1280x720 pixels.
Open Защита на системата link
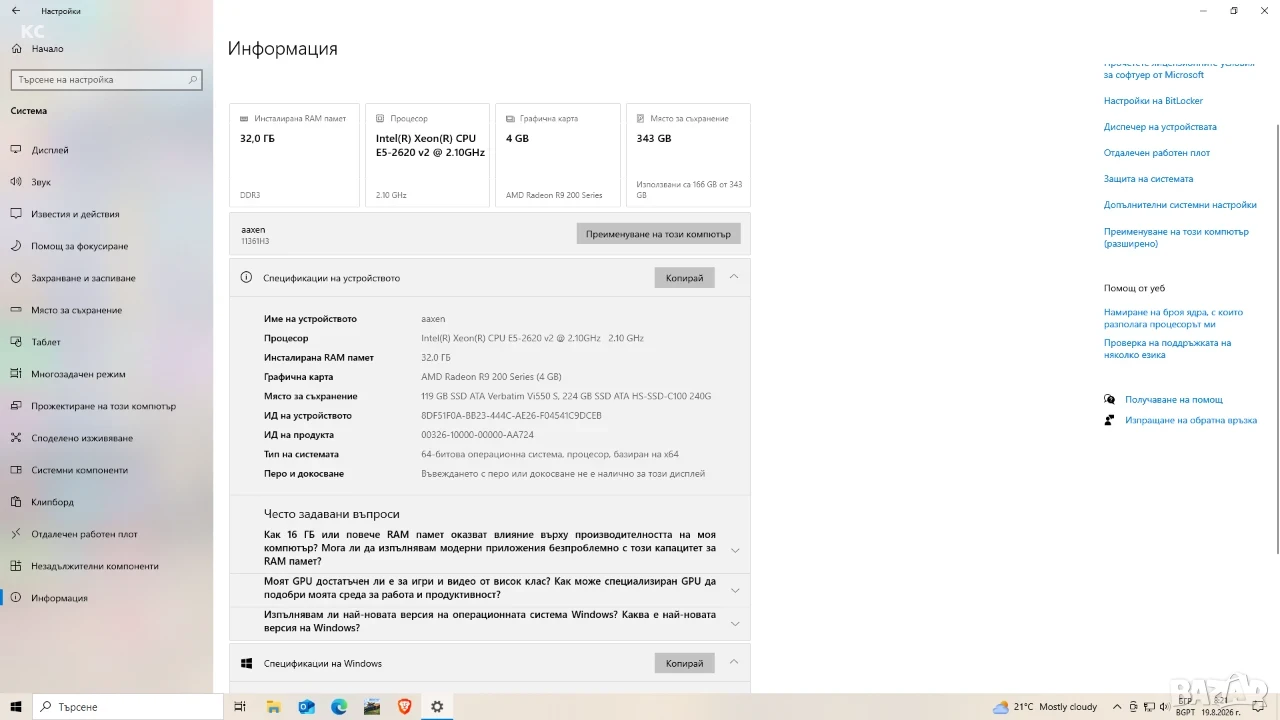click(1148, 179)
